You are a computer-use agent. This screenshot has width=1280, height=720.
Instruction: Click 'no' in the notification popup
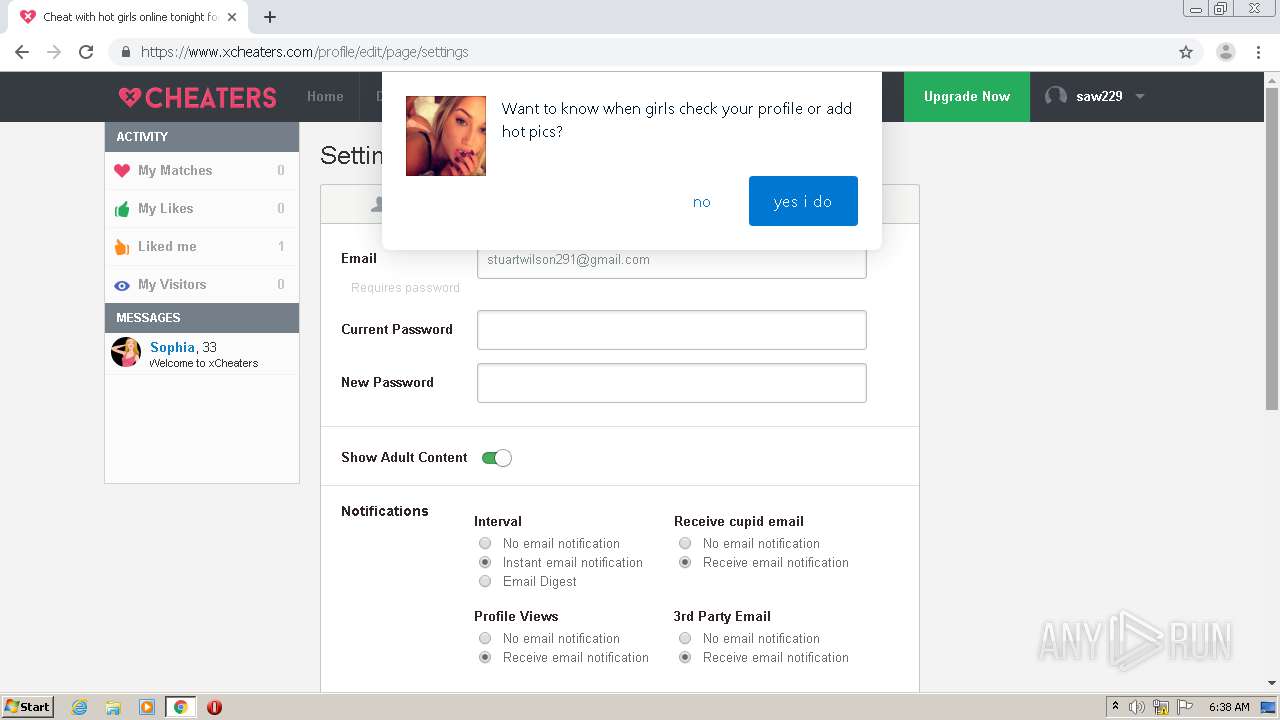click(x=702, y=202)
